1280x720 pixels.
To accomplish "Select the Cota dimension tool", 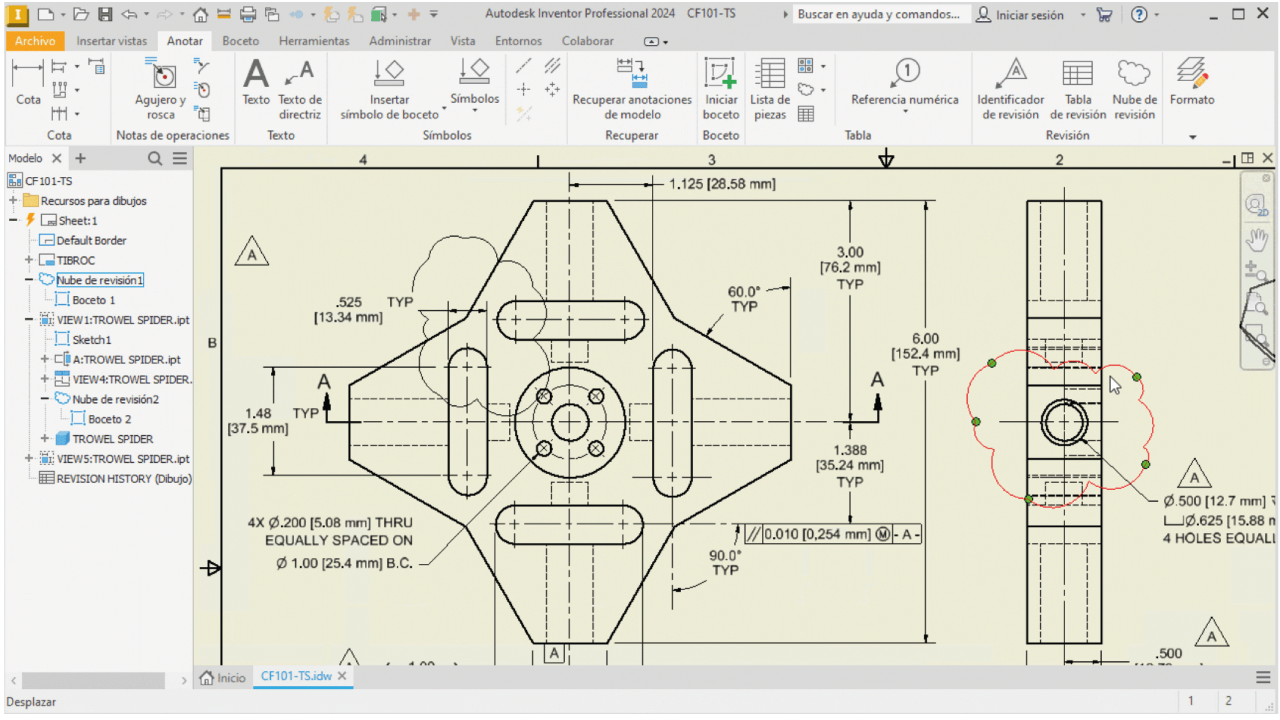I will [x=28, y=81].
